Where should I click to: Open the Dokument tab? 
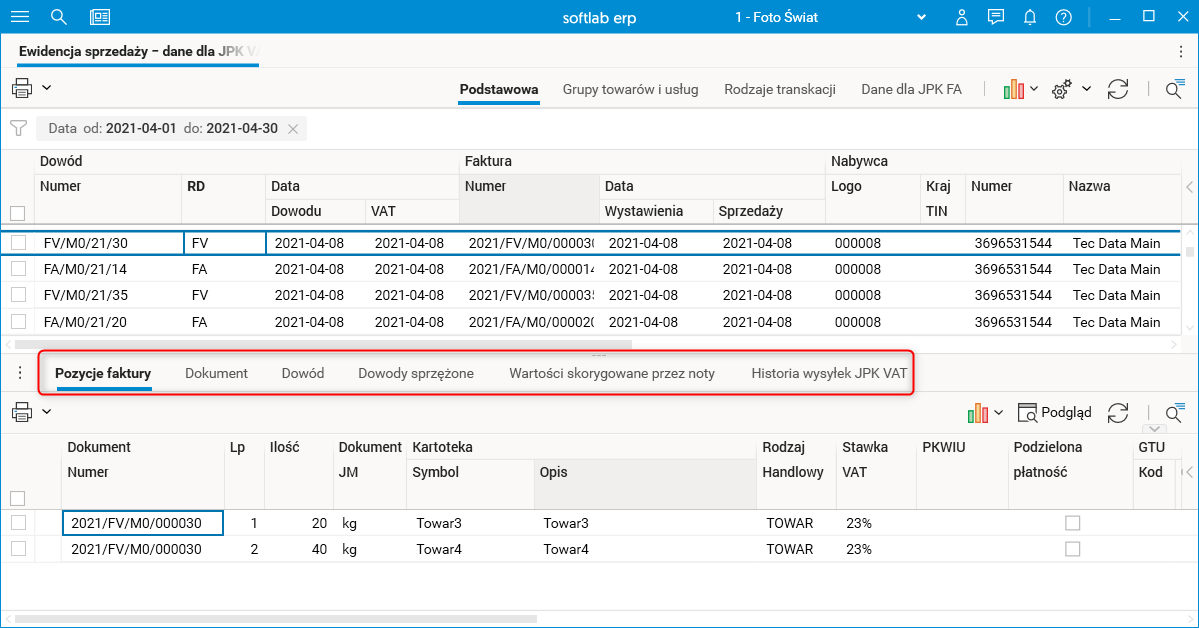tap(216, 373)
